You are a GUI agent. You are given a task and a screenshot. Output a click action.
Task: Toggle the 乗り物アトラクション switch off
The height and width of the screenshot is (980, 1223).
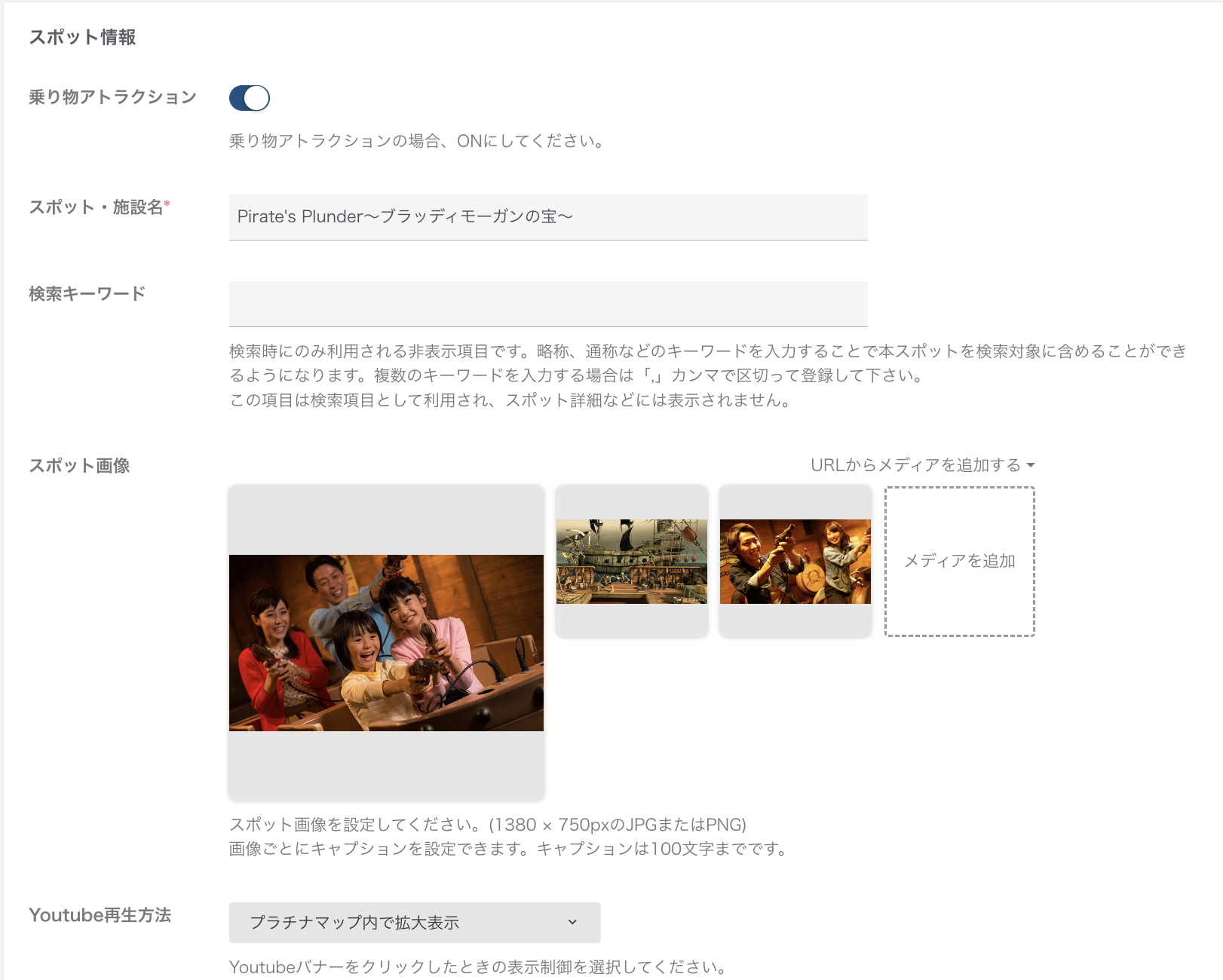pyautogui.click(x=250, y=98)
